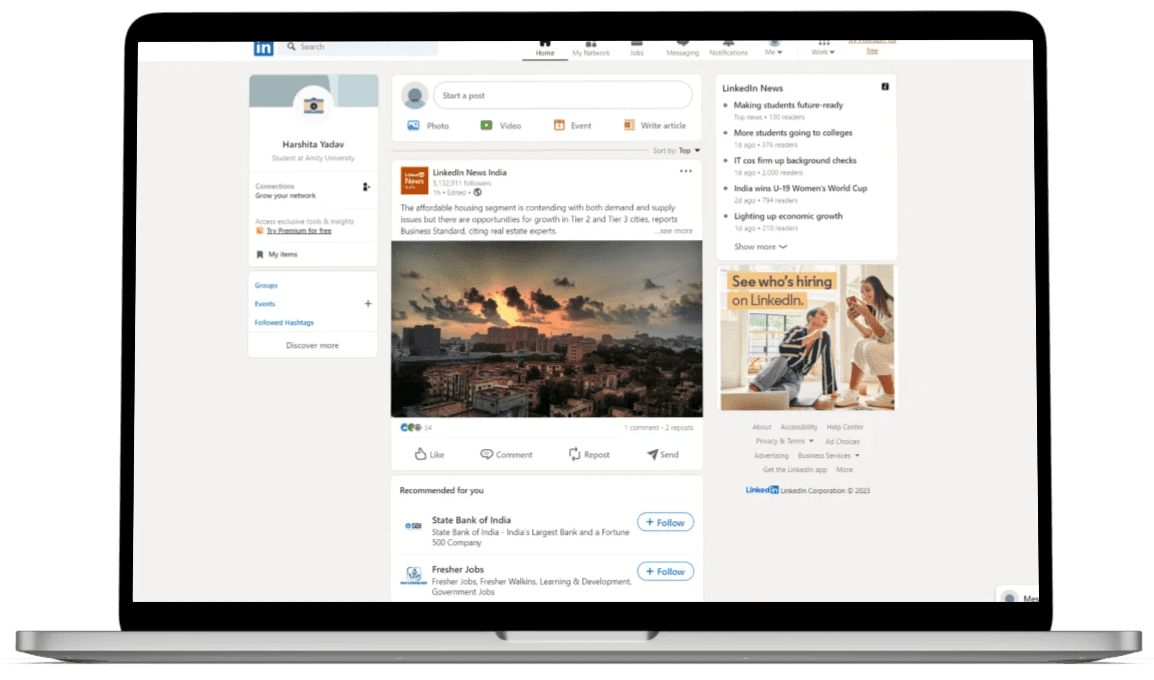Expand Business Services dropdown
The width and height of the screenshot is (1154, 680).
click(x=829, y=456)
